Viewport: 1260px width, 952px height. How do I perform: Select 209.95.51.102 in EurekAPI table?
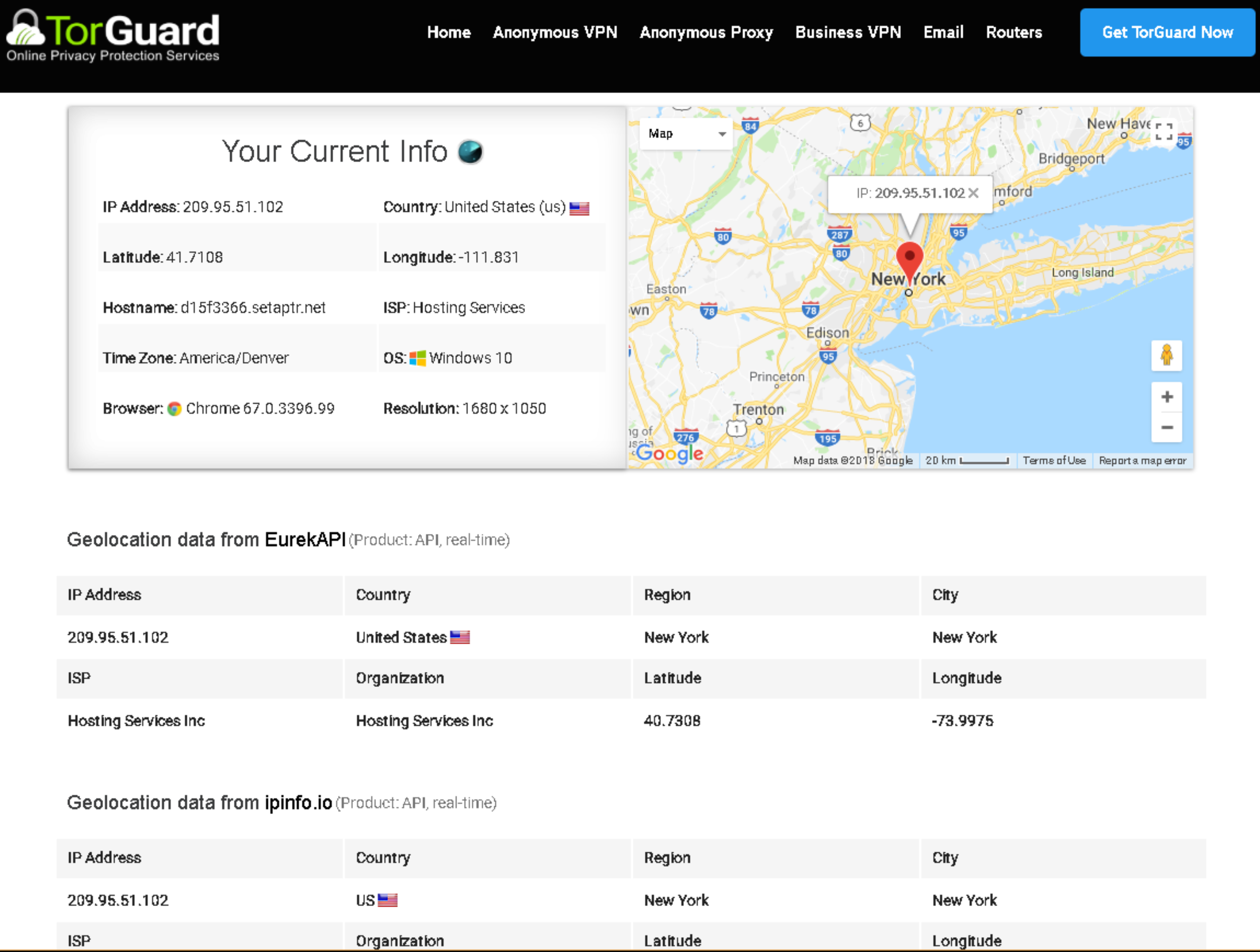click(x=118, y=637)
